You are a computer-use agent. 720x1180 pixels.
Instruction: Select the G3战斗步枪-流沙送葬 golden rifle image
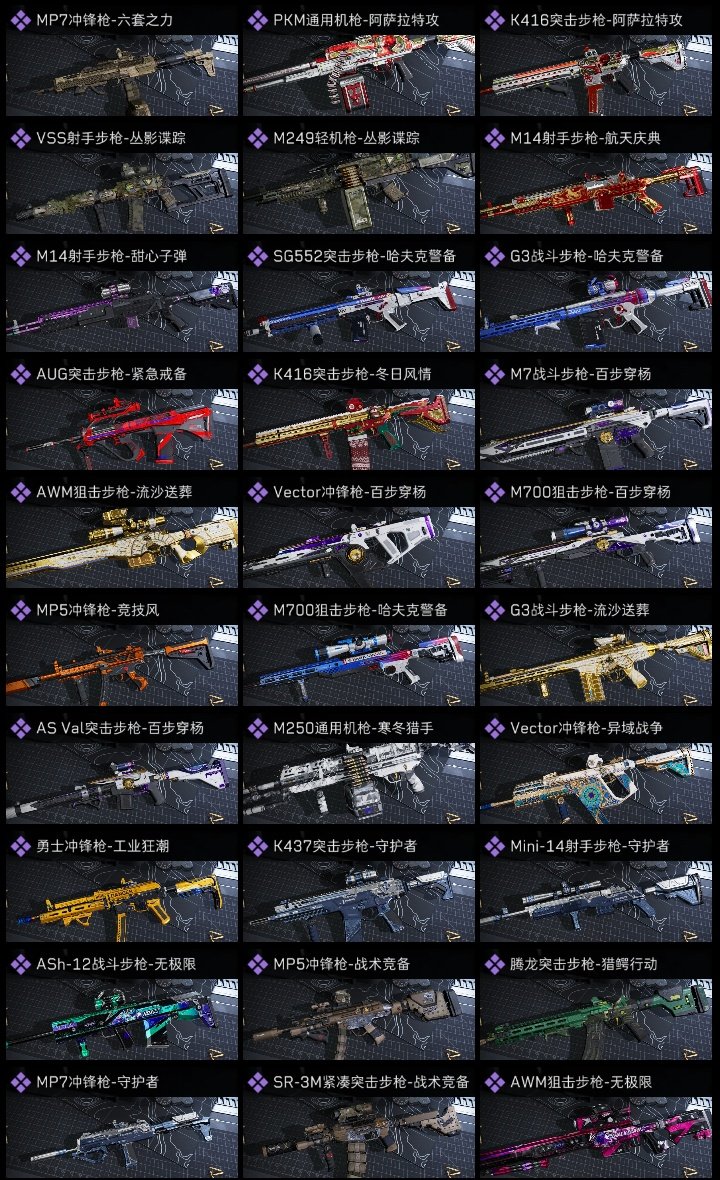pos(596,665)
